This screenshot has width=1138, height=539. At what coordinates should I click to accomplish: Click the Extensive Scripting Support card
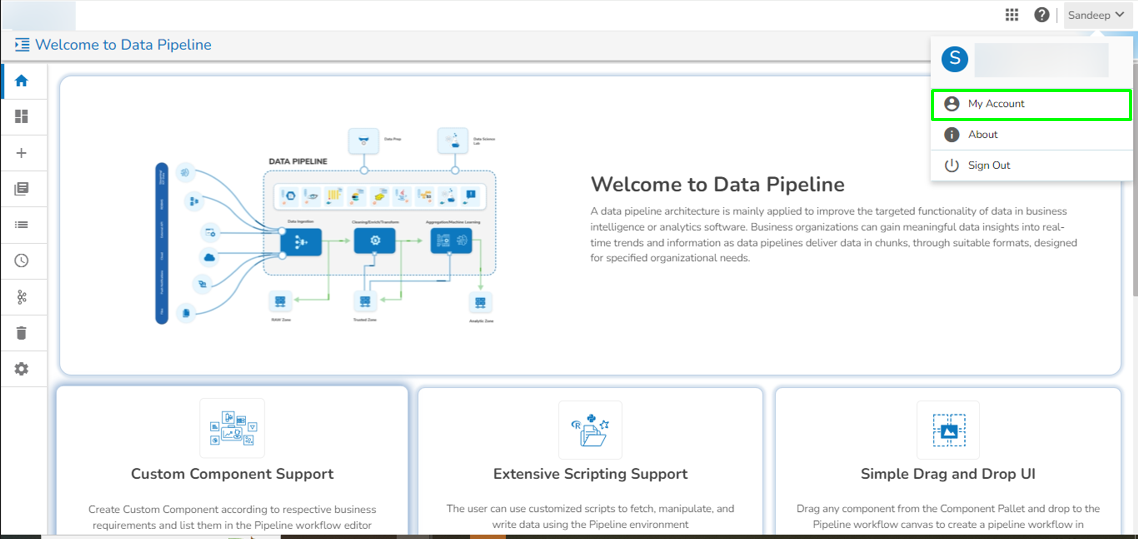click(590, 463)
